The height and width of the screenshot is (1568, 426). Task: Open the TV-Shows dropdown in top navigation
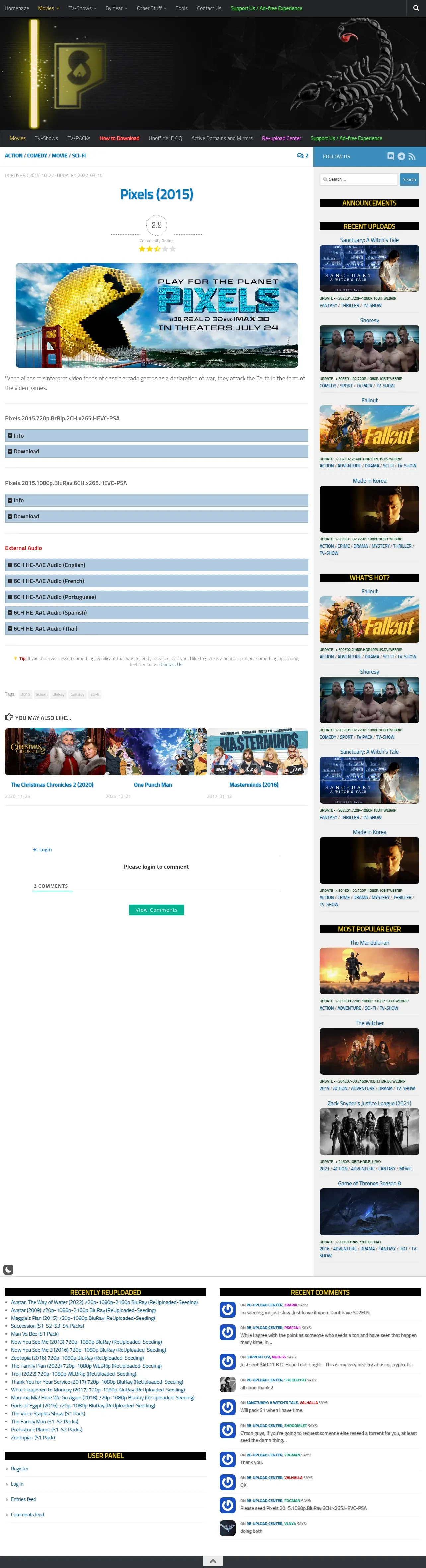82,9
